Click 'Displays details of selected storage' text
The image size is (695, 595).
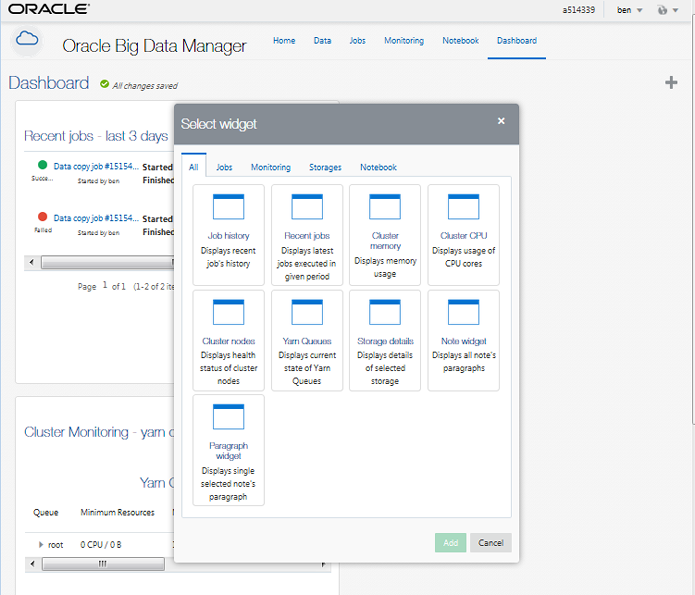385,368
